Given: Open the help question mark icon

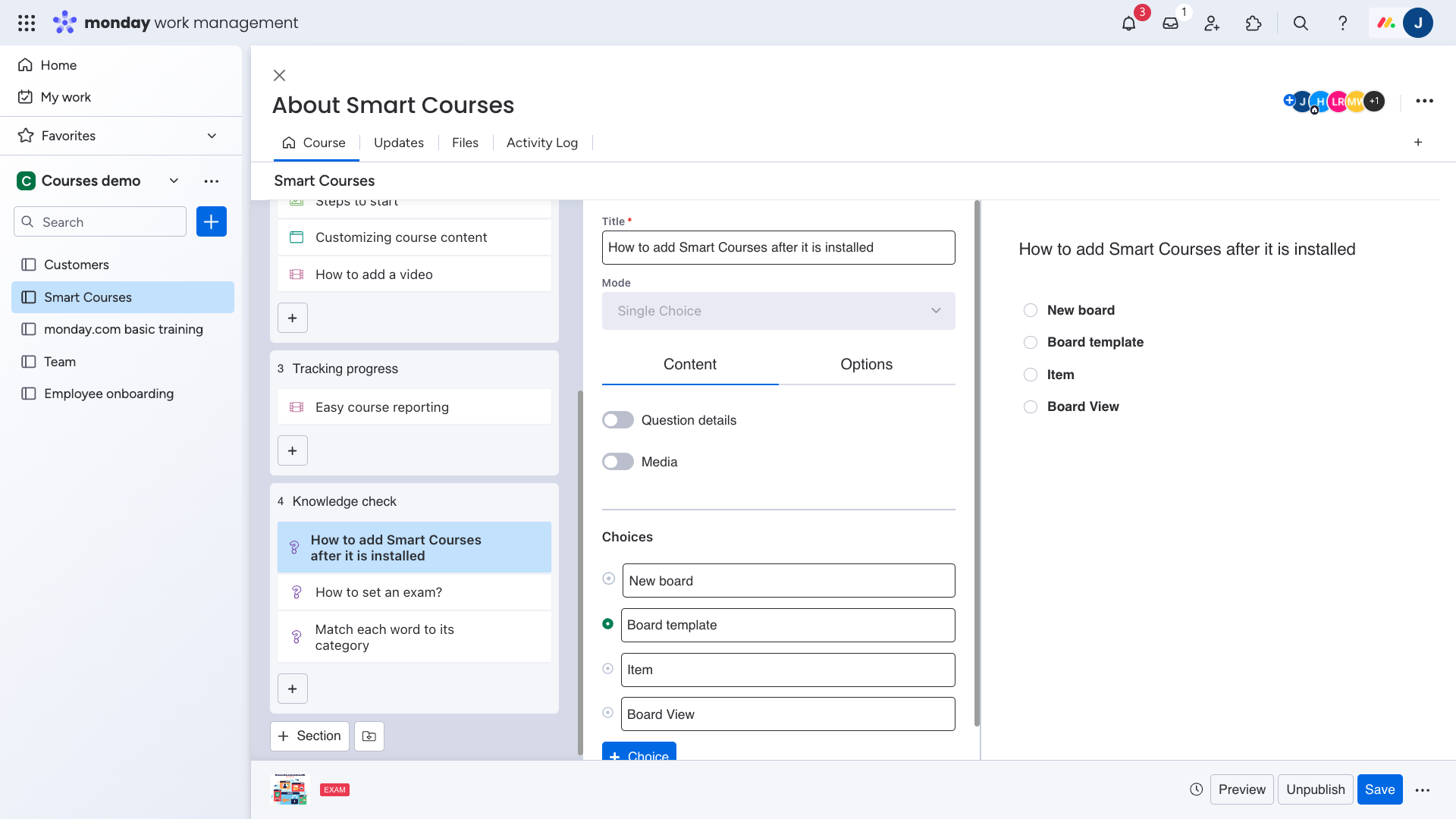Looking at the screenshot, I should click(x=1342, y=23).
